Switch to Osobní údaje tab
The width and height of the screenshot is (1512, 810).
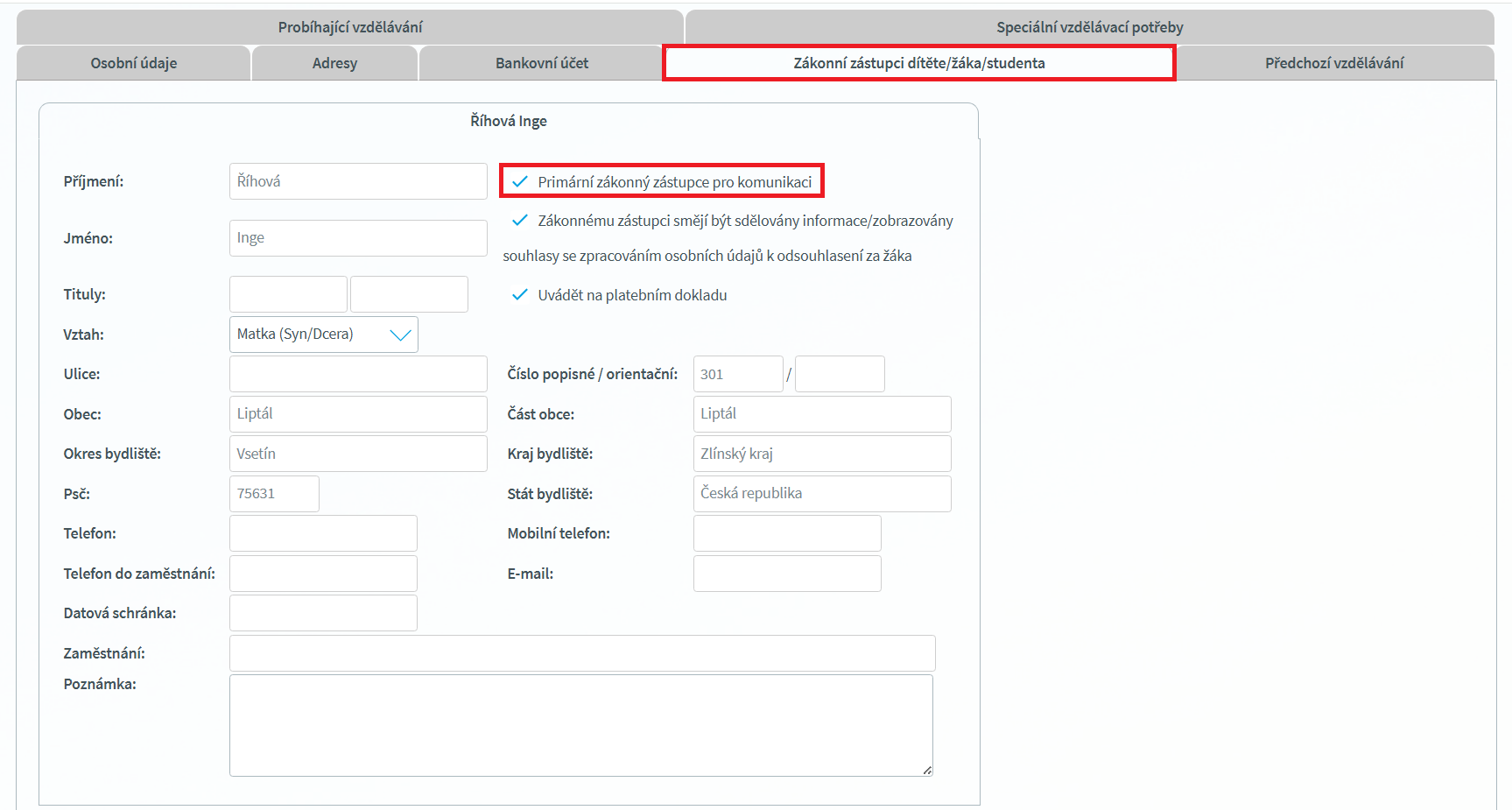[134, 63]
